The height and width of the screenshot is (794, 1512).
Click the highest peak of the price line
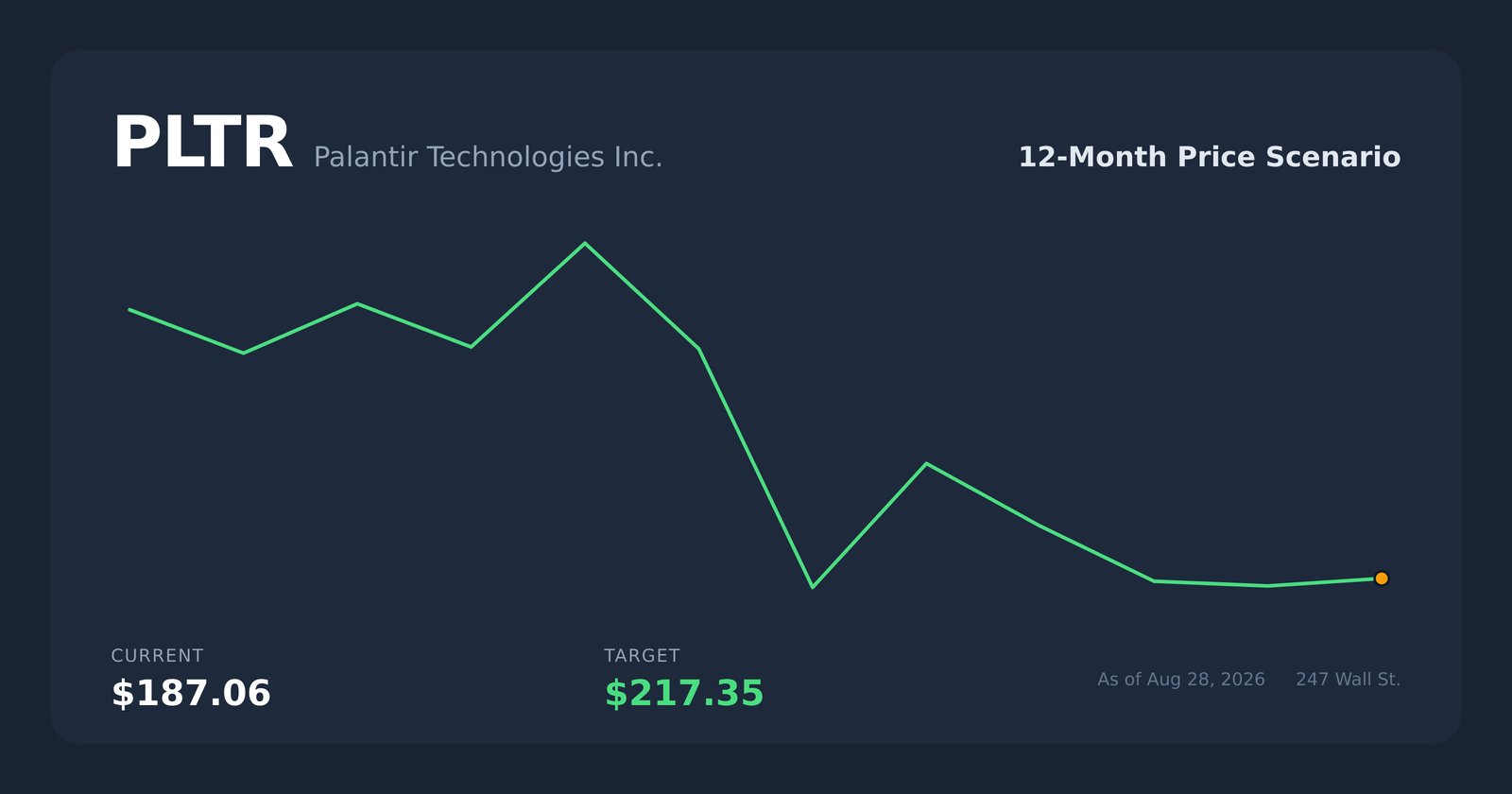(x=585, y=244)
